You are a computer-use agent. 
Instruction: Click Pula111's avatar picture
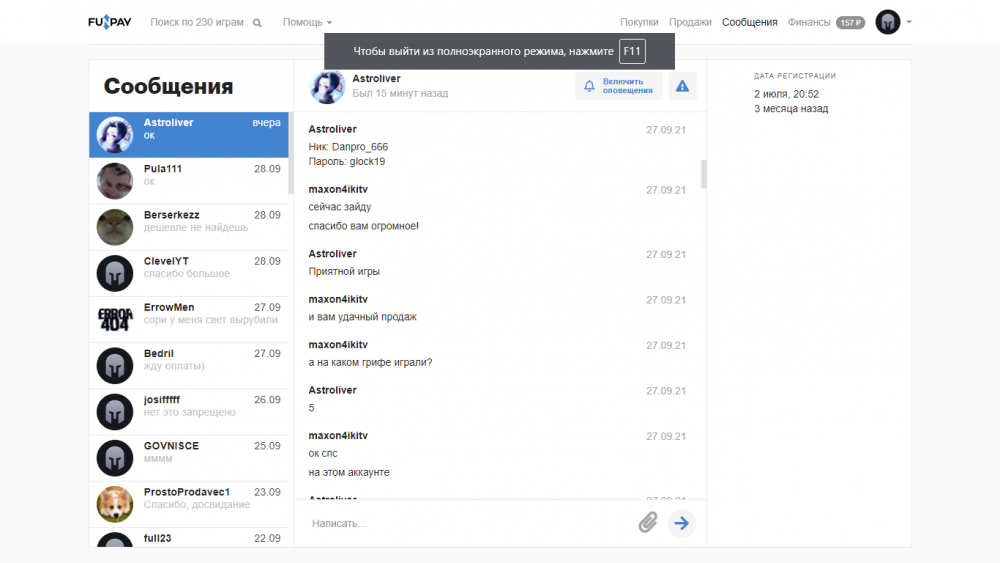tap(115, 181)
